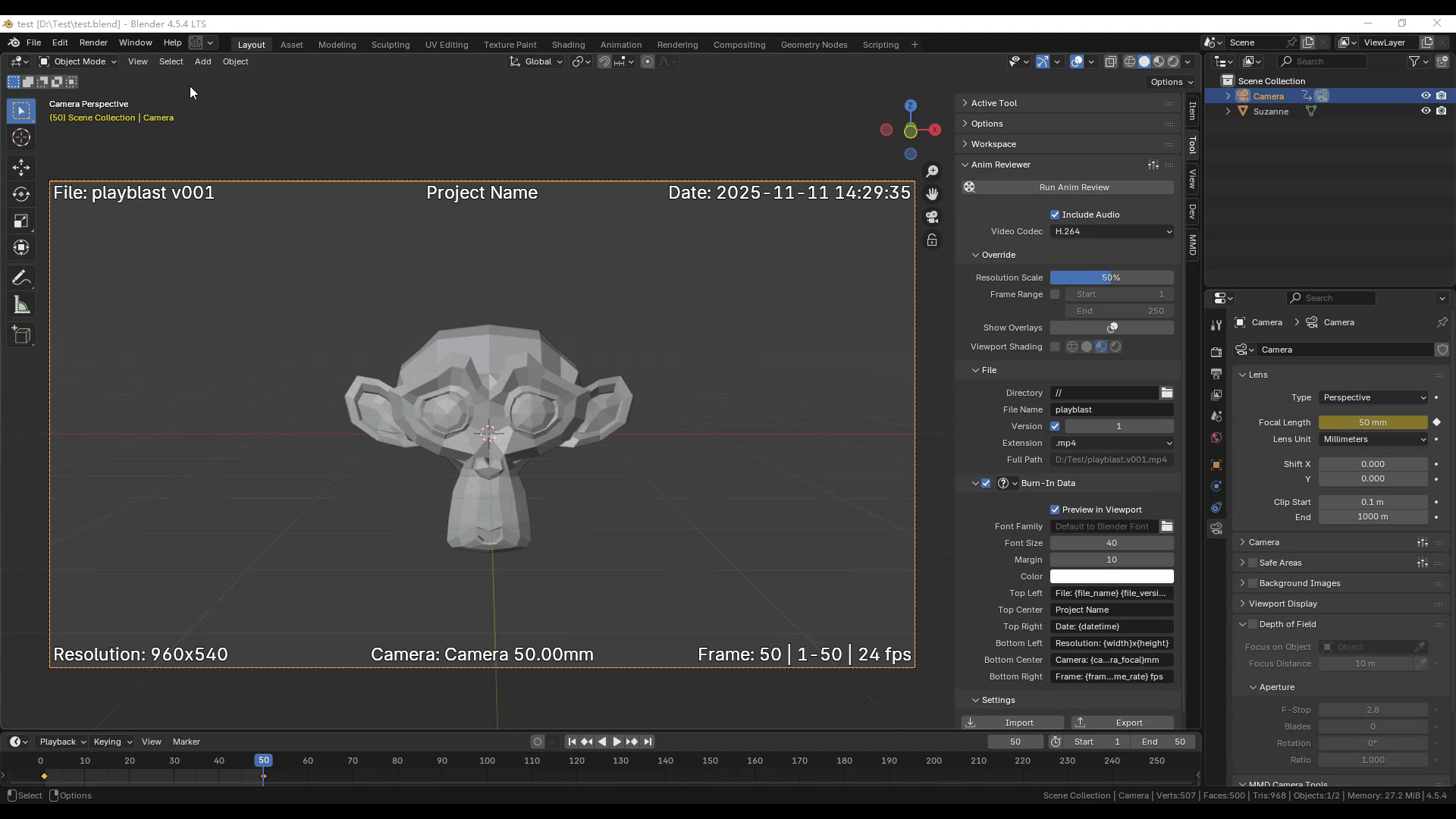
Task: Hide Suzanne with the eye icon
Action: coord(1425,111)
